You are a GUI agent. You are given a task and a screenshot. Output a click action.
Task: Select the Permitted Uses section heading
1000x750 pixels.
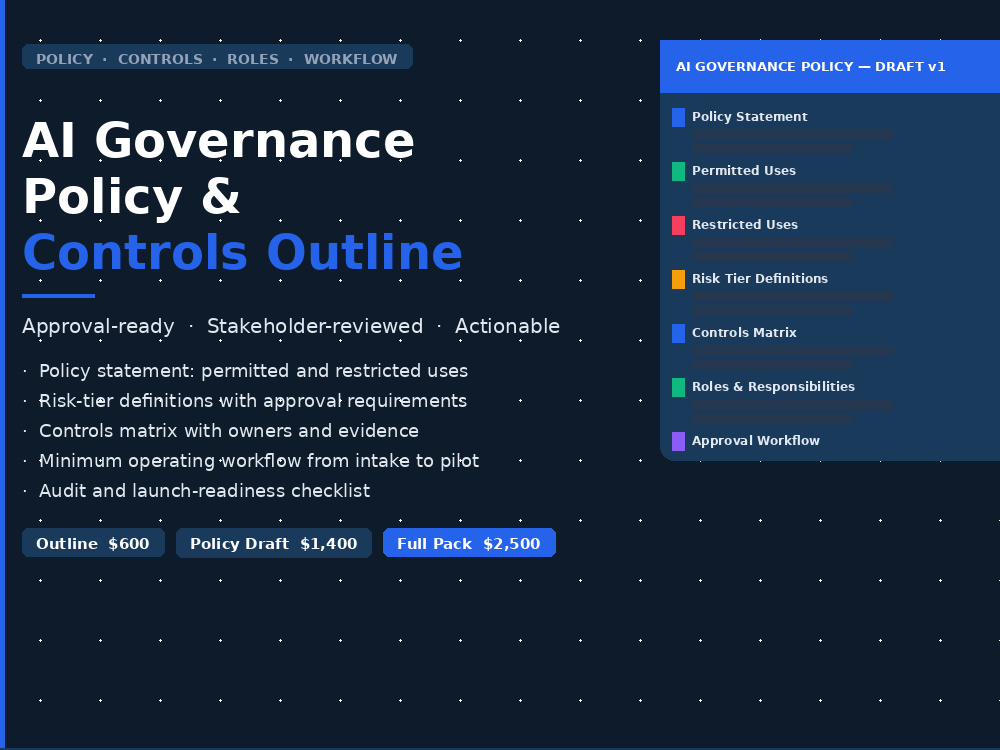(x=744, y=170)
